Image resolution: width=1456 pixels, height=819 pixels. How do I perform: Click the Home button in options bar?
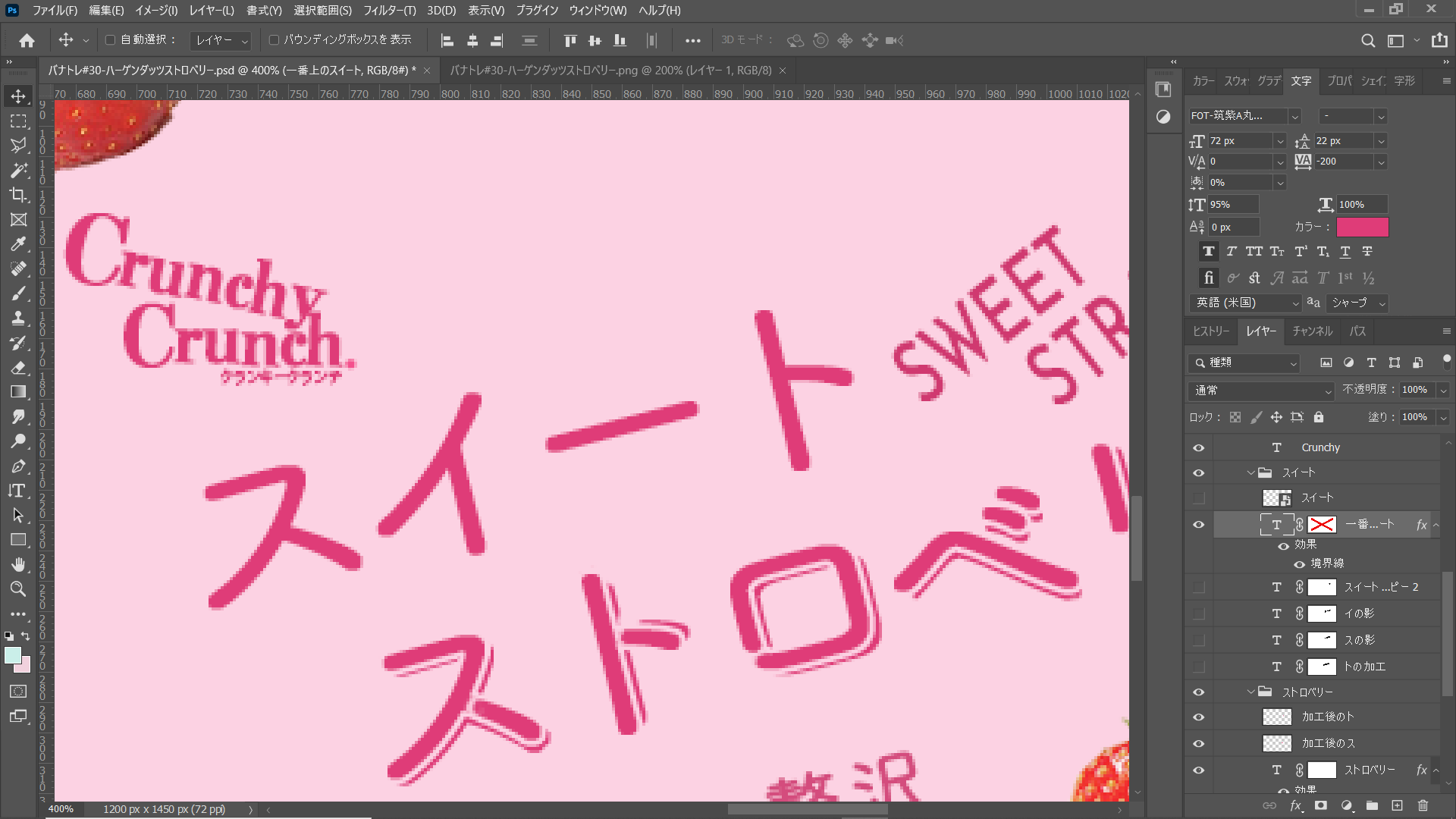pyautogui.click(x=27, y=40)
